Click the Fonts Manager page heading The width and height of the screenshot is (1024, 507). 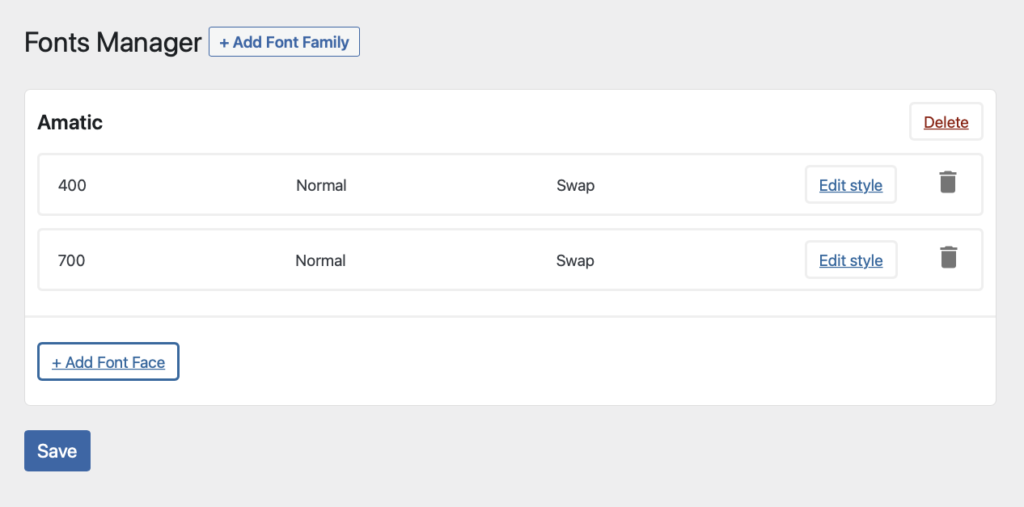(x=113, y=42)
